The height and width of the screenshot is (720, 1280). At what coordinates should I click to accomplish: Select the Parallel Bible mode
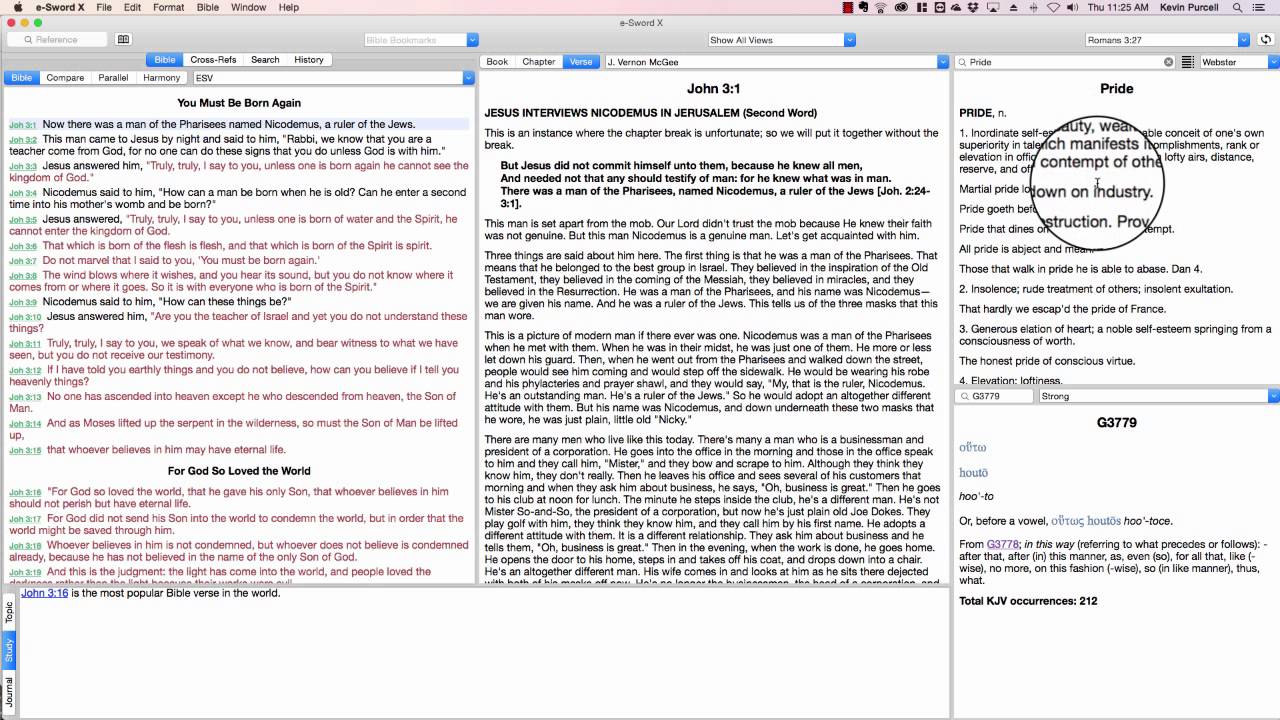pyautogui.click(x=113, y=77)
